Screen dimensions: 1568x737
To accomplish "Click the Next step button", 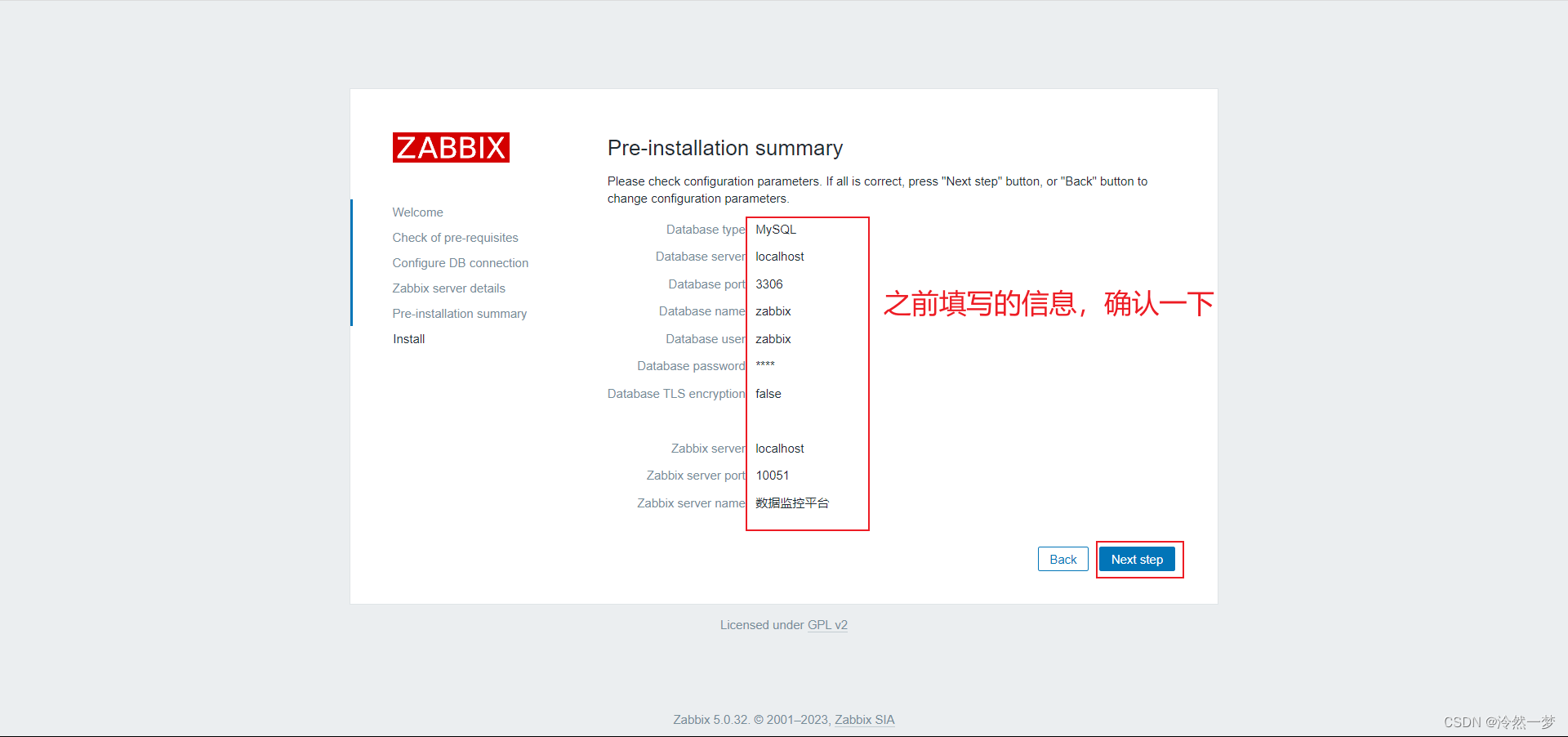I will [1137, 560].
